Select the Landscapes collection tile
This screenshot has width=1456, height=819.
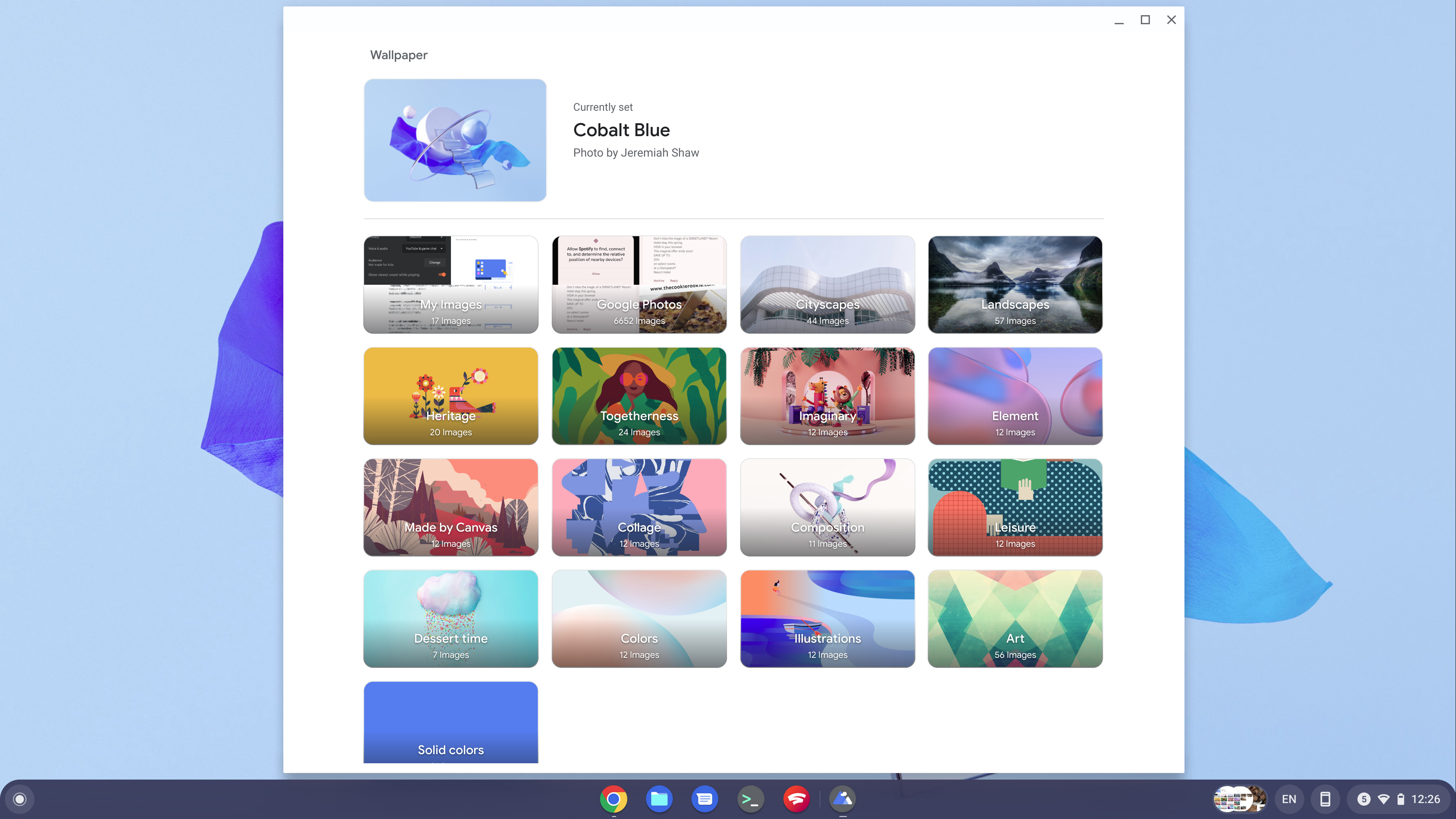(x=1015, y=284)
